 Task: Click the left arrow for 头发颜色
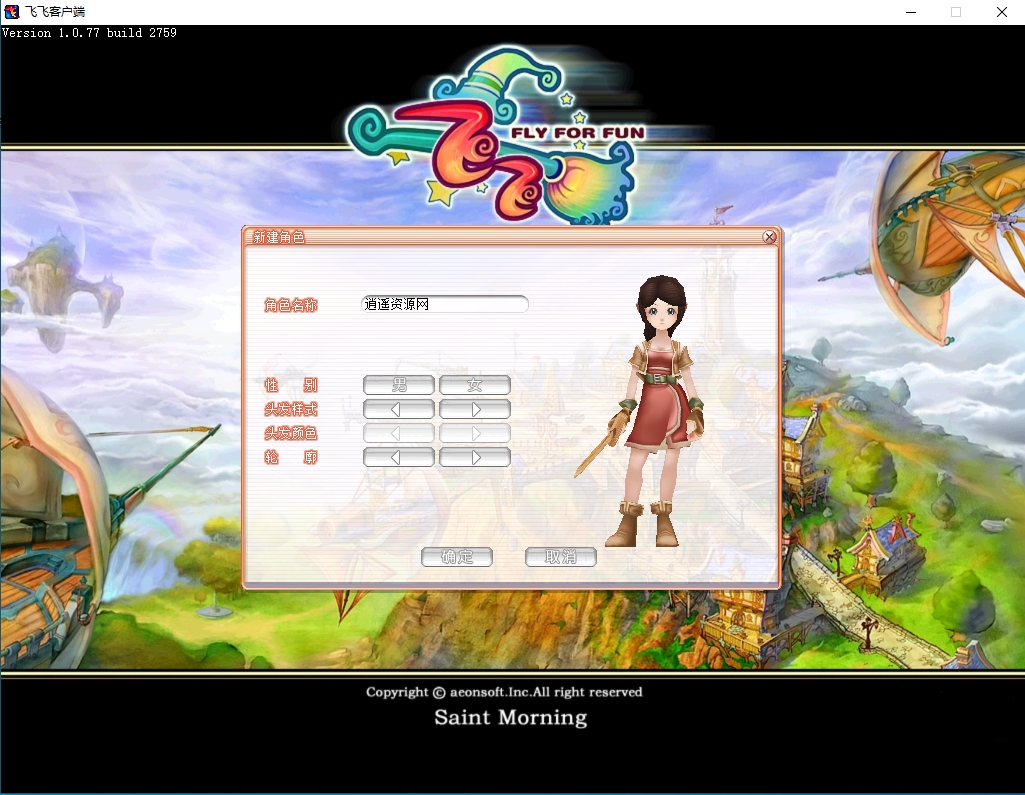tap(399, 433)
